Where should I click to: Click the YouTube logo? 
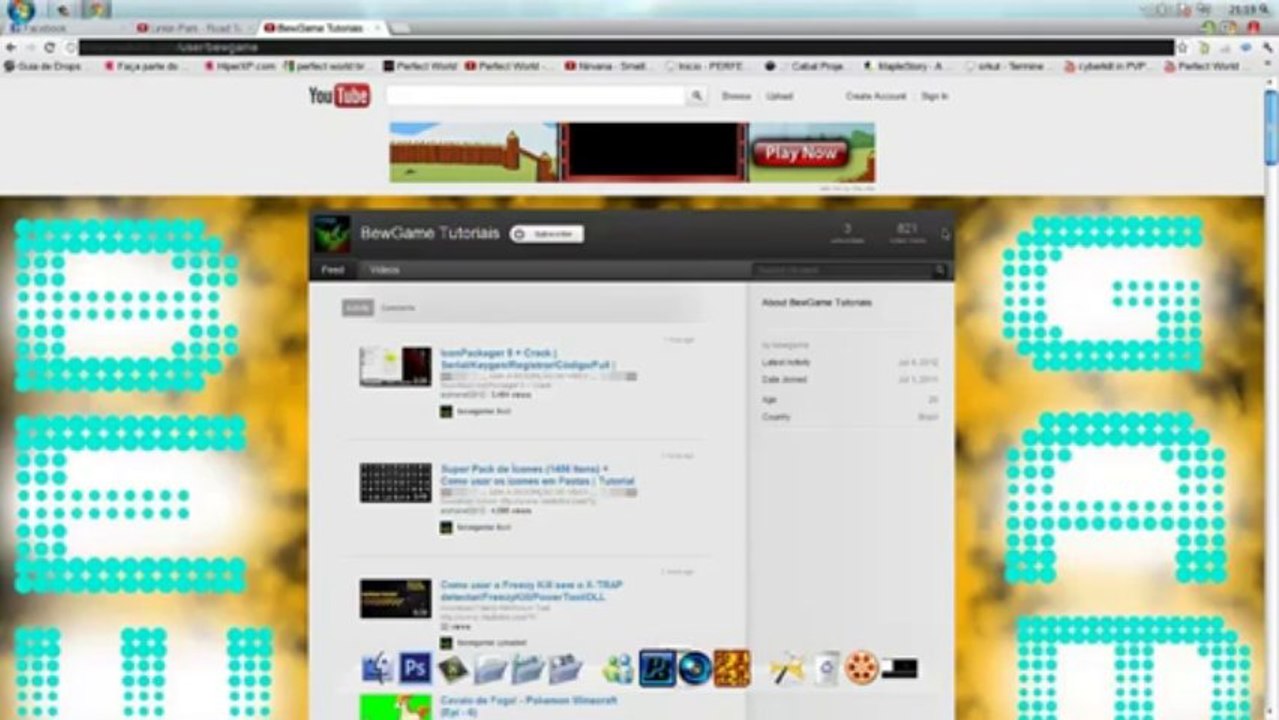(x=339, y=96)
